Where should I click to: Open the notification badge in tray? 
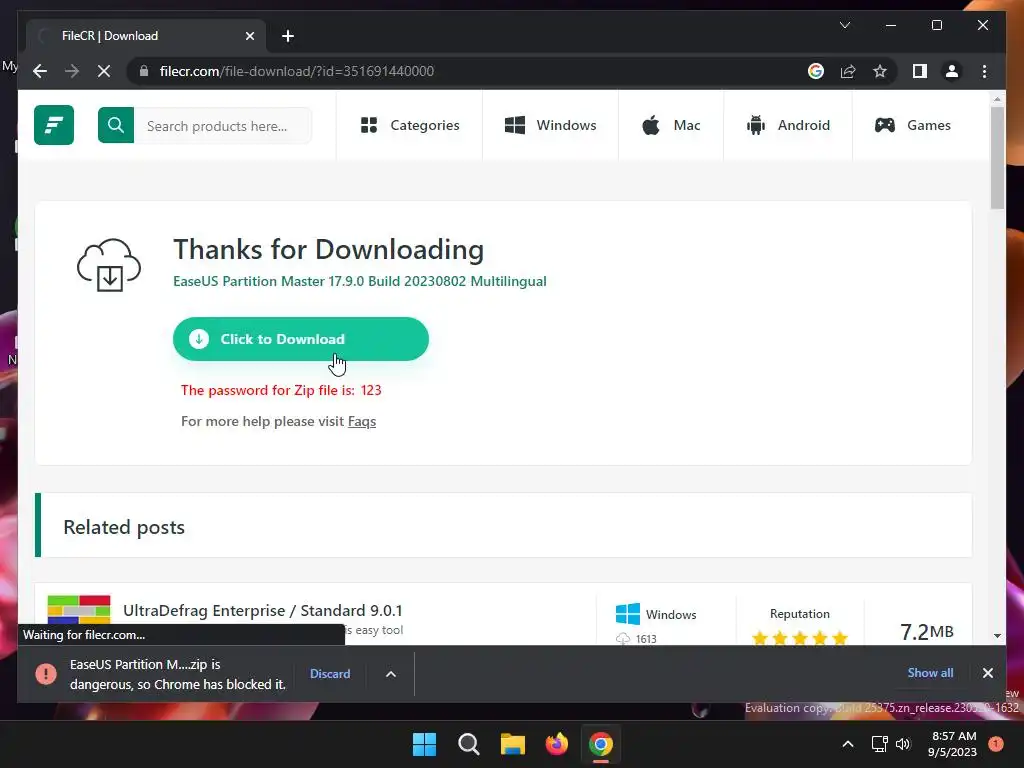[x=996, y=743]
